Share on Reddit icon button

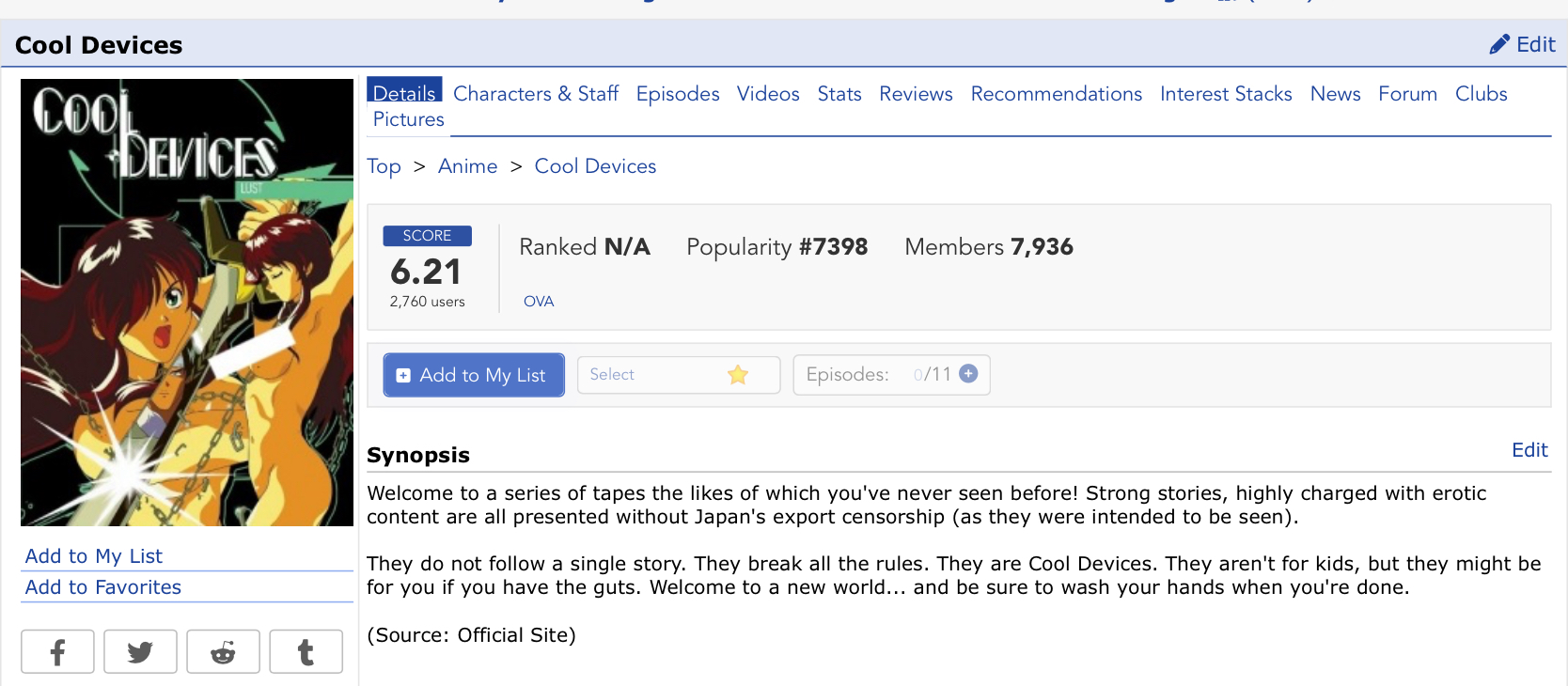tap(223, 651)
